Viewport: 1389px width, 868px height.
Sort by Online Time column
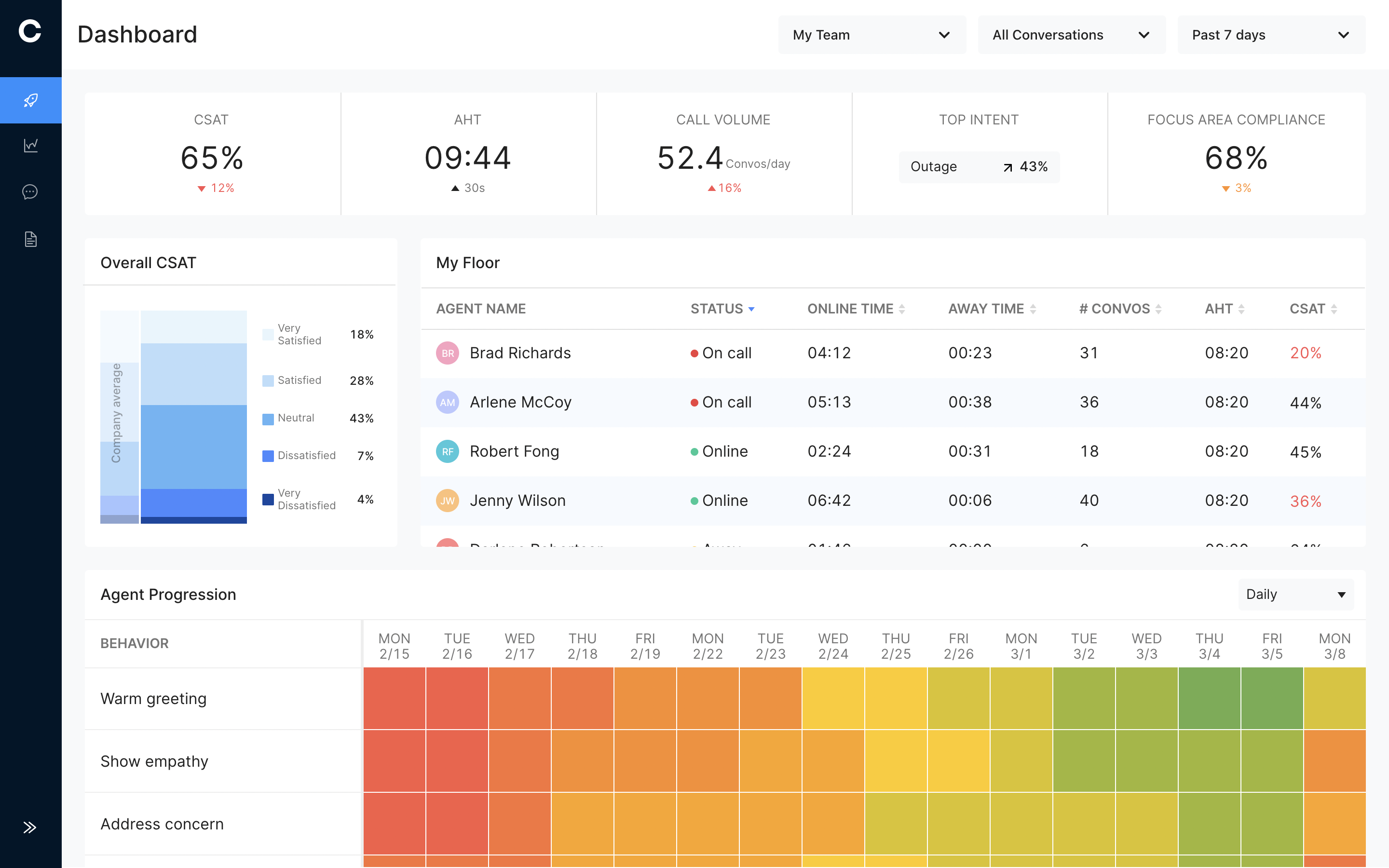pos(856,309)
